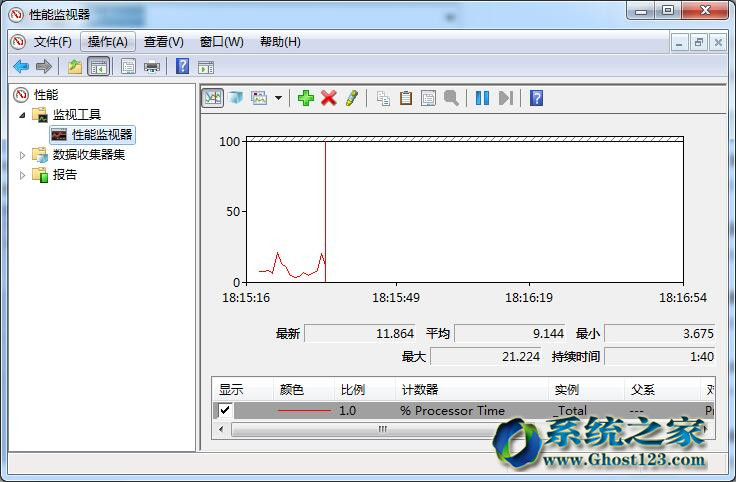
Task: Click the 平均 value field 9.144
Action: [x=510, y=334]
